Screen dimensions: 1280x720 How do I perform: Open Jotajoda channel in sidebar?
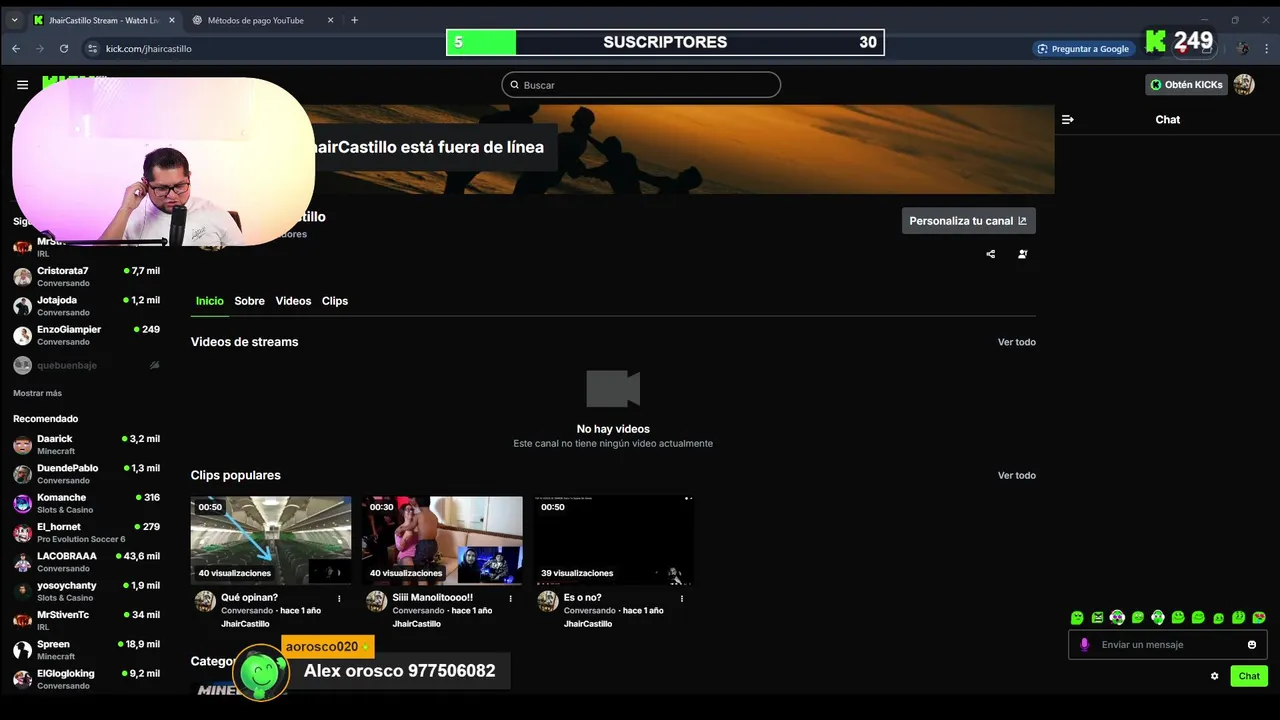coord(87,306)
